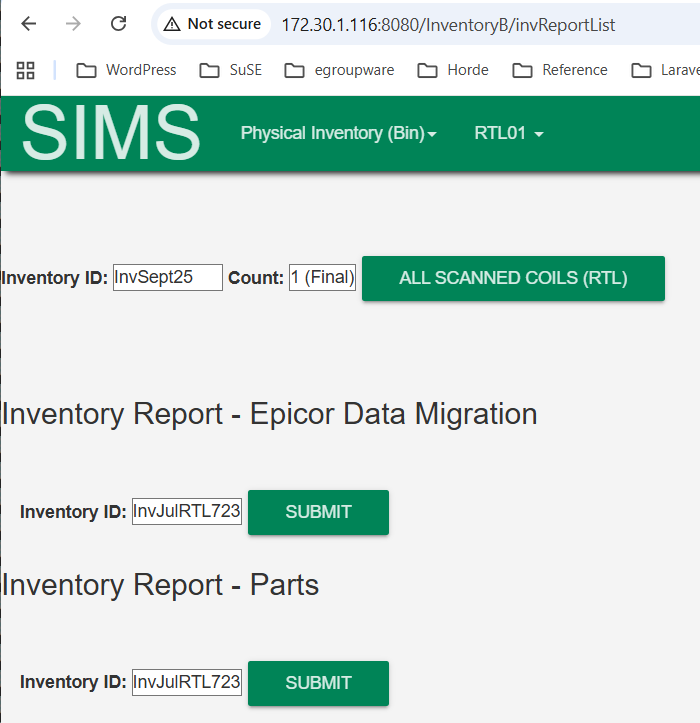Viewport: 700px width, 723px height.
Task: Open the Laravel bookmark folder
Action: pos(664,70)
